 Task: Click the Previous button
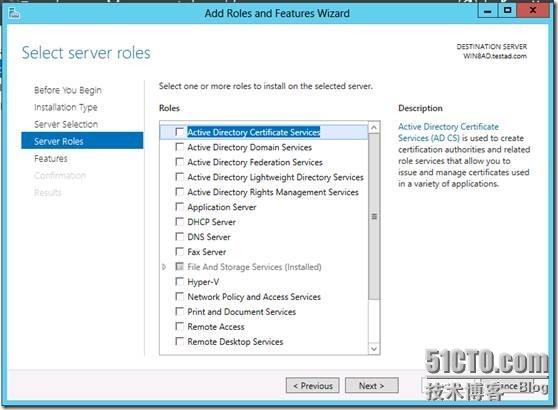click(313, 386)
